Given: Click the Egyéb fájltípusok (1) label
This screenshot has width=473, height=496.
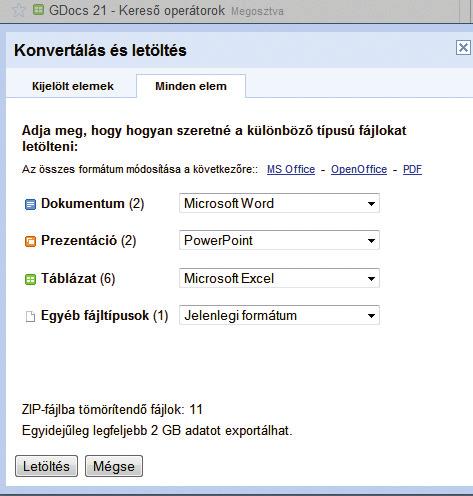Looking at the screenshot, I should pyautogui.click(x=104, y=316).
